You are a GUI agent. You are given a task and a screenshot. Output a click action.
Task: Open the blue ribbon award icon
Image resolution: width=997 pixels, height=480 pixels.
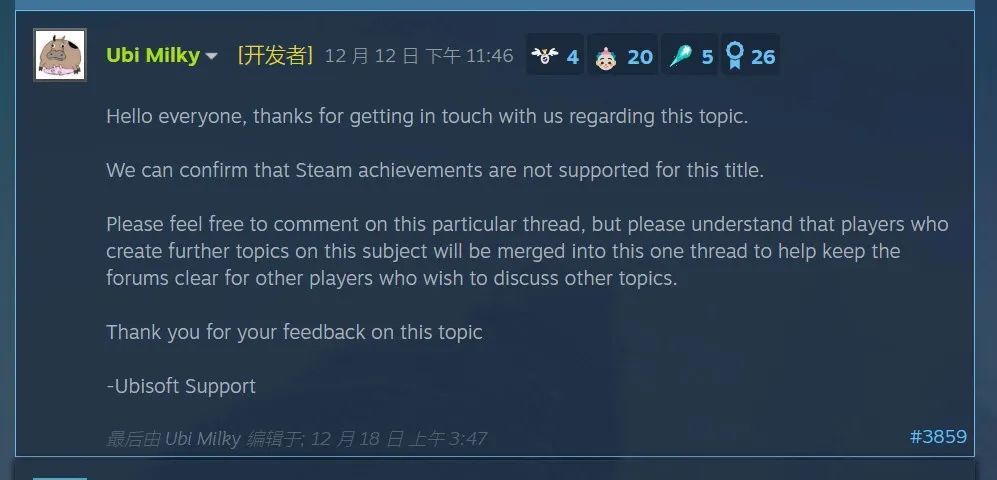click(735, 56)
